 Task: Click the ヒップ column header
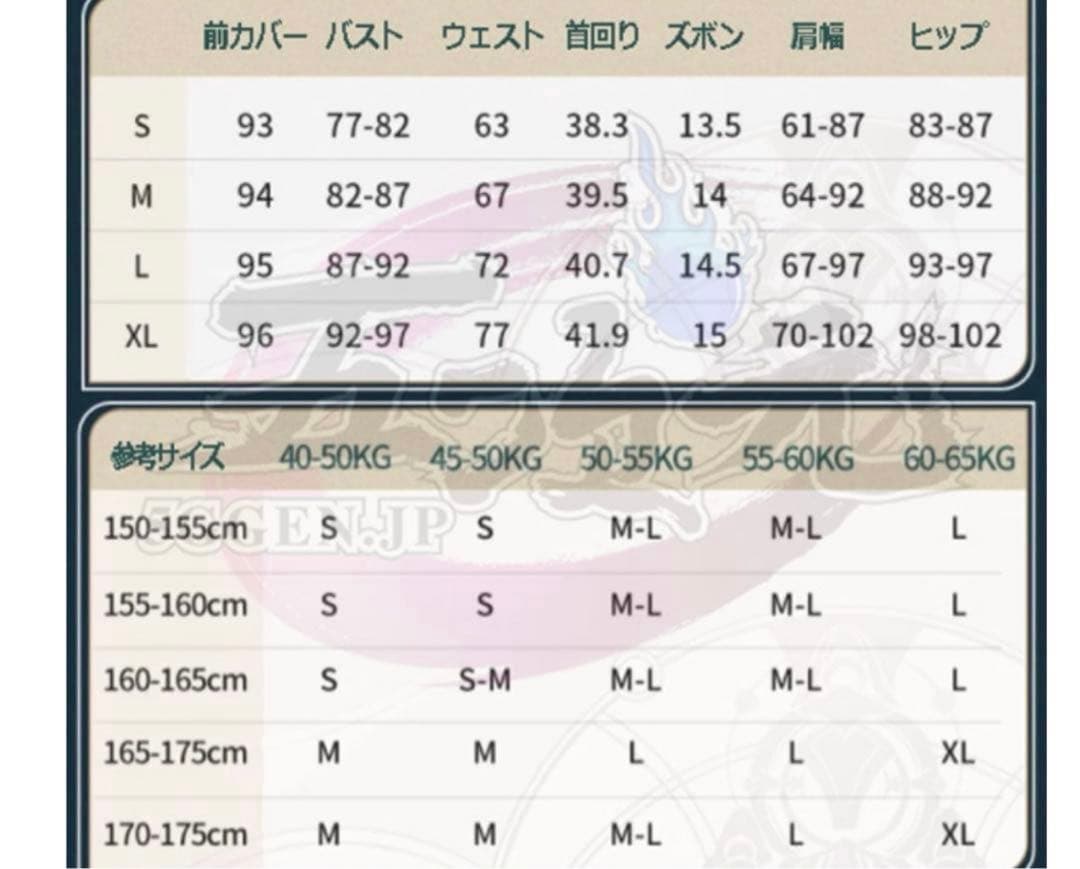coord(947,38)
